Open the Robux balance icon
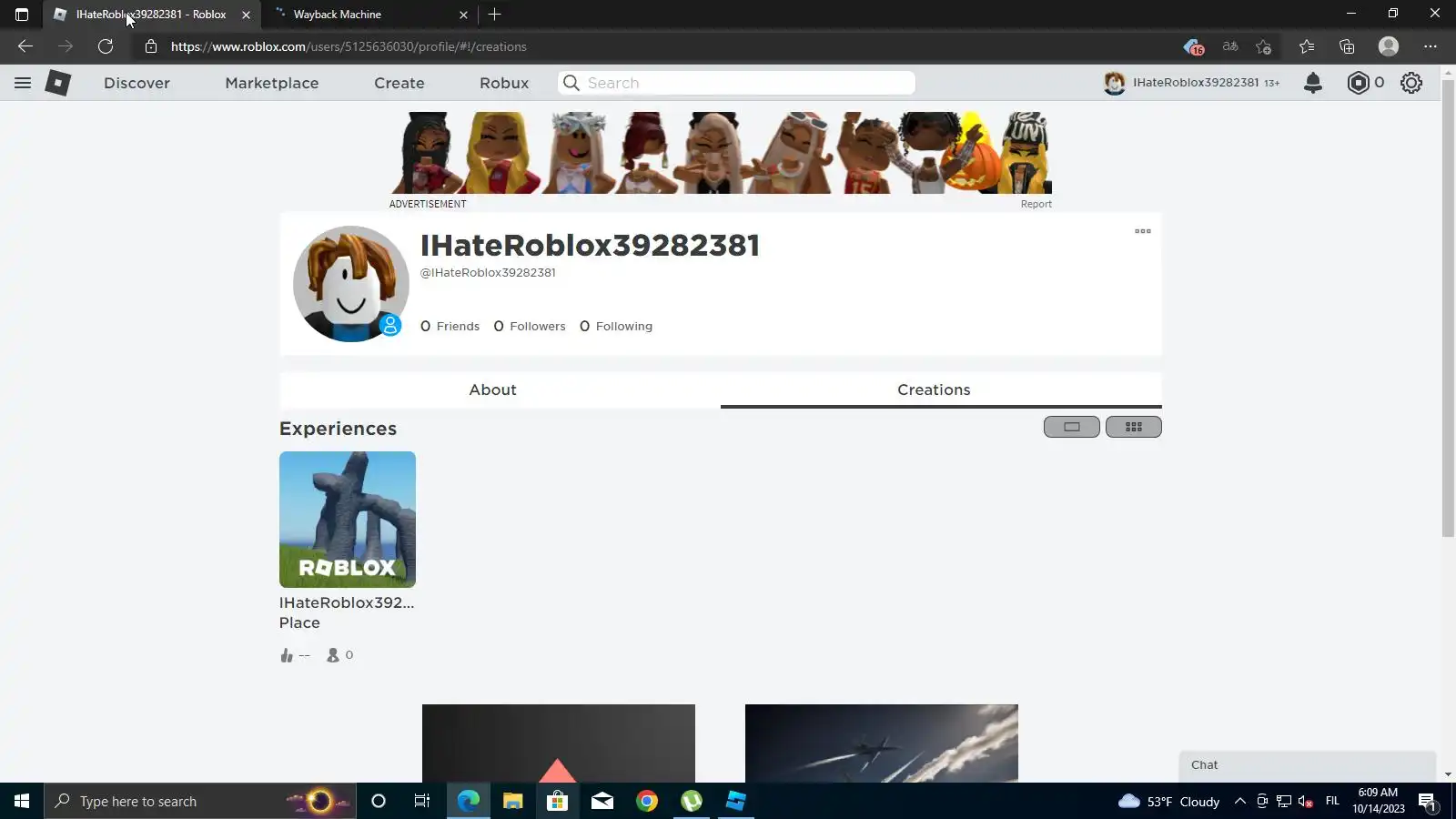The image size is (1456, 819). (x=1358, y=83)
